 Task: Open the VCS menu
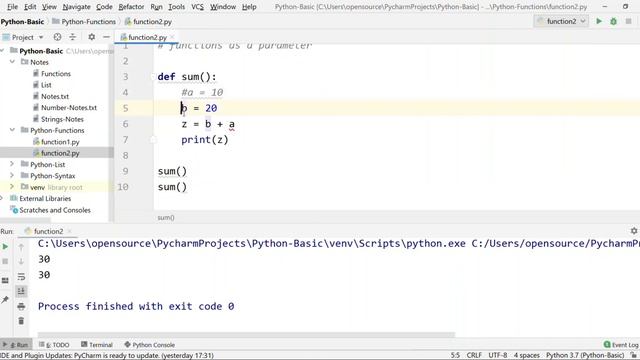click(x=198, y=7)
